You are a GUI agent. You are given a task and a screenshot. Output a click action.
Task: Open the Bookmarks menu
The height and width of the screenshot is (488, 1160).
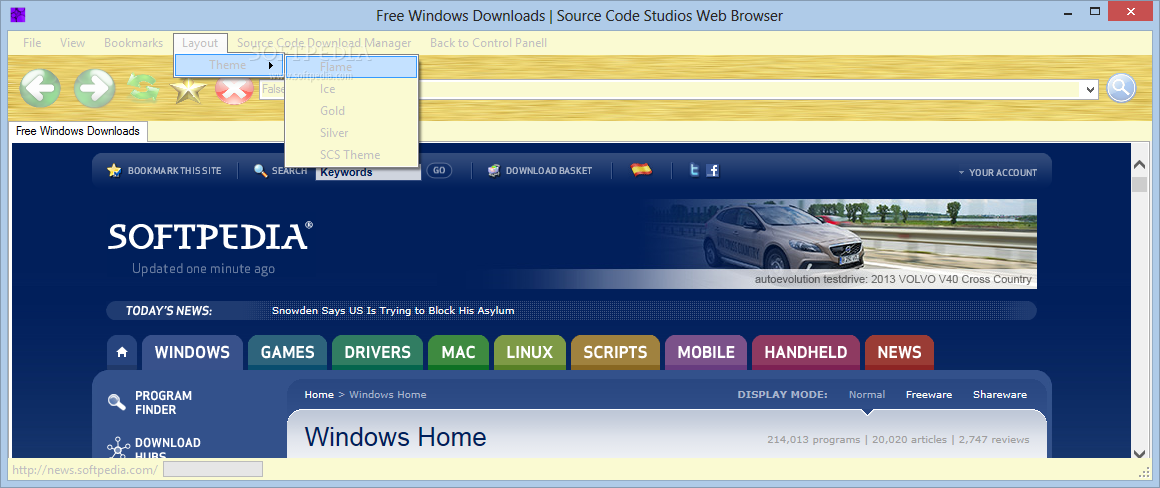click(x=133, y=43)
